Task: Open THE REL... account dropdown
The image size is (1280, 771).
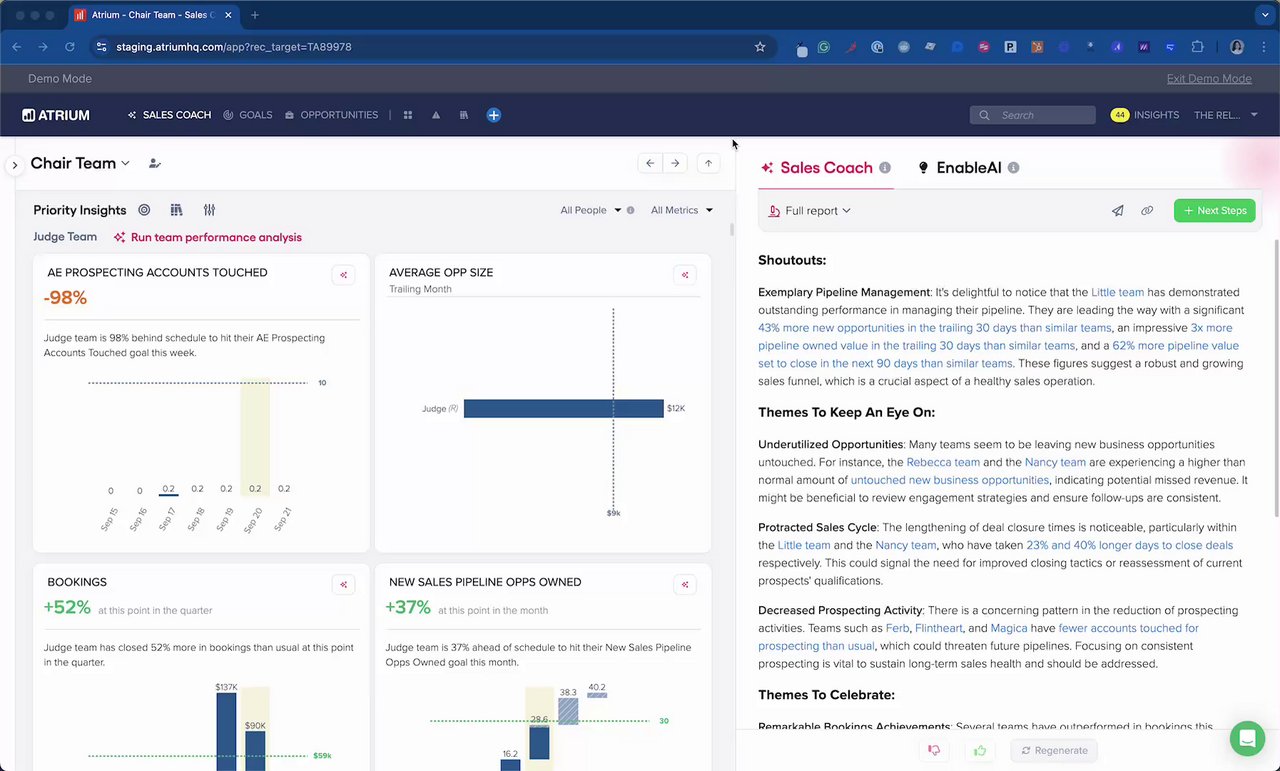Action: click(1226, 115)
